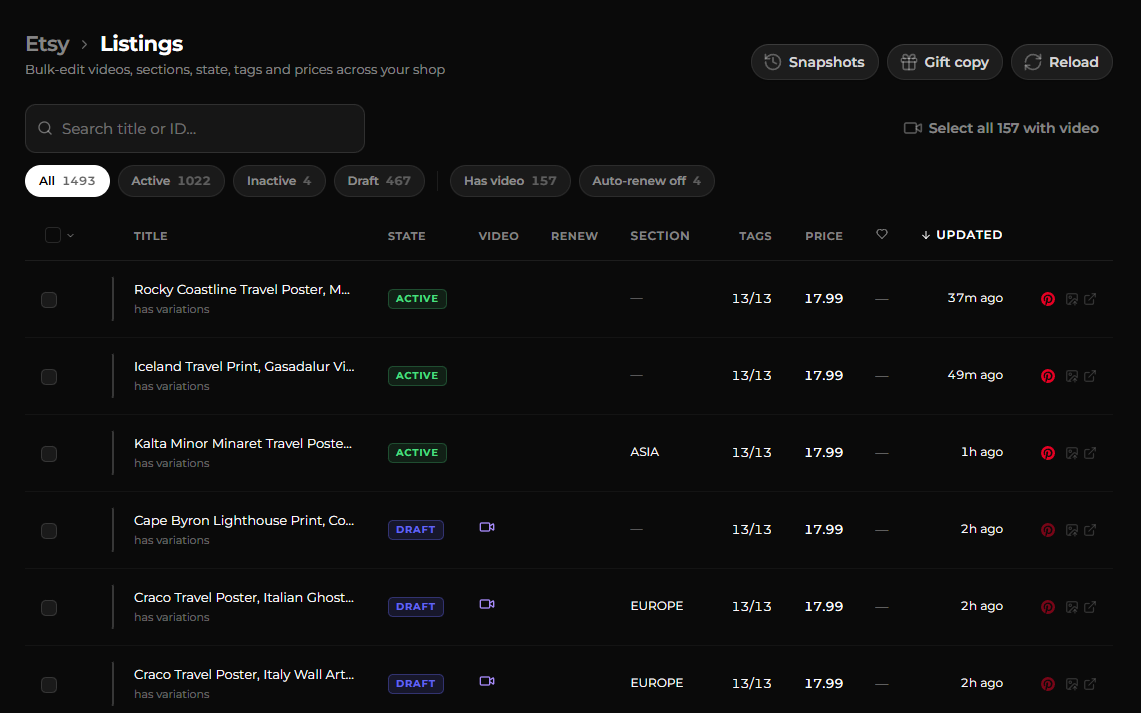Click 13/13 tags on Iceland Travel Print row
This screenshot has width=1141, height=713.
(x=752, y=375)
